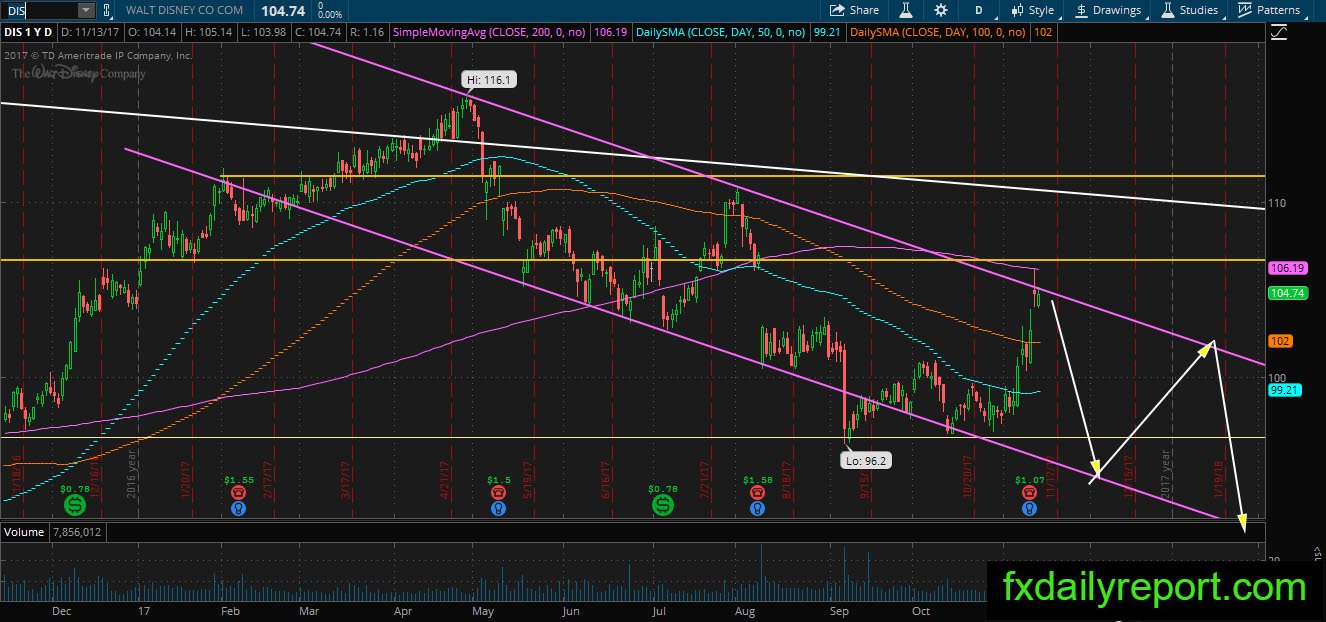This screenshot has width=1326, height=622.
Task: Click the symbol actions icon beside the dropdown
Action: 109,10
